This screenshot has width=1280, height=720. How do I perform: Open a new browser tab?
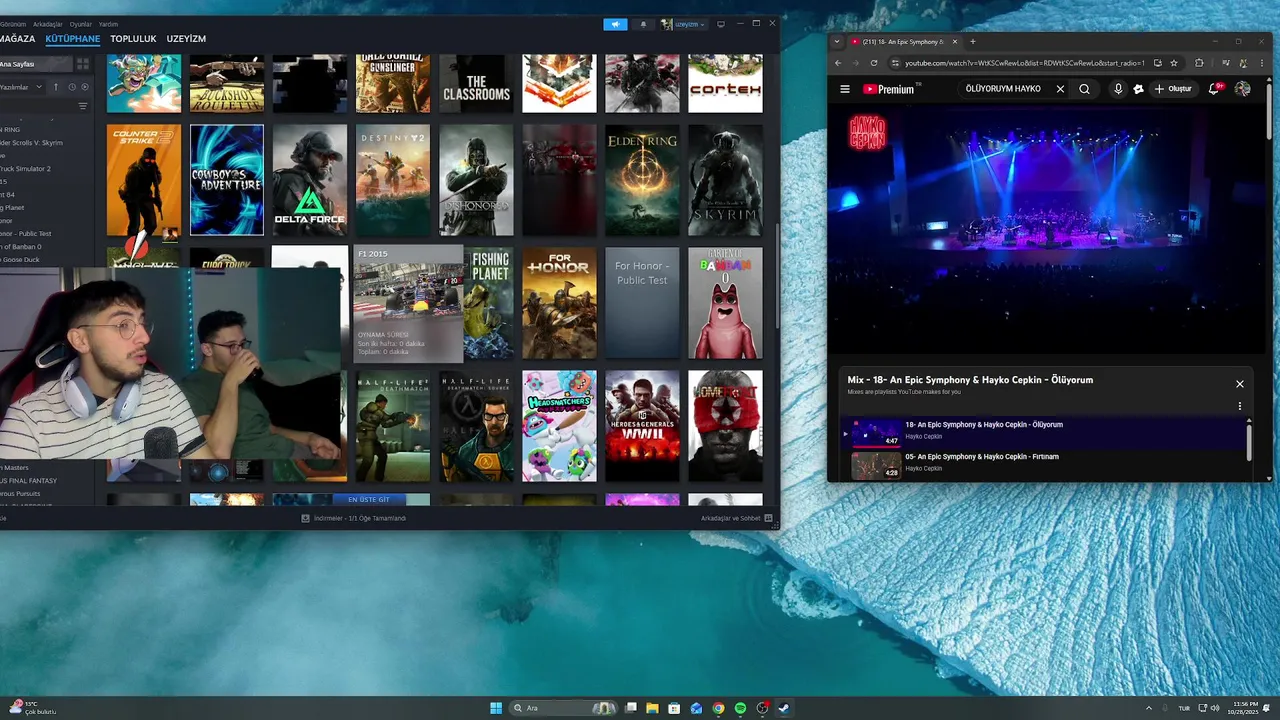coord(972,41)
